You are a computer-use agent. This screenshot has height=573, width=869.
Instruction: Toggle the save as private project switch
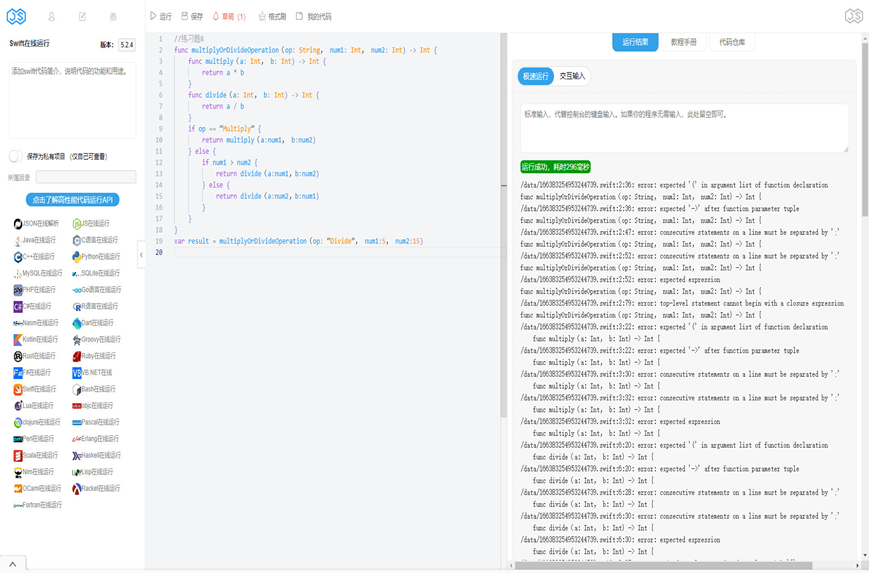(x=16, y=156)
